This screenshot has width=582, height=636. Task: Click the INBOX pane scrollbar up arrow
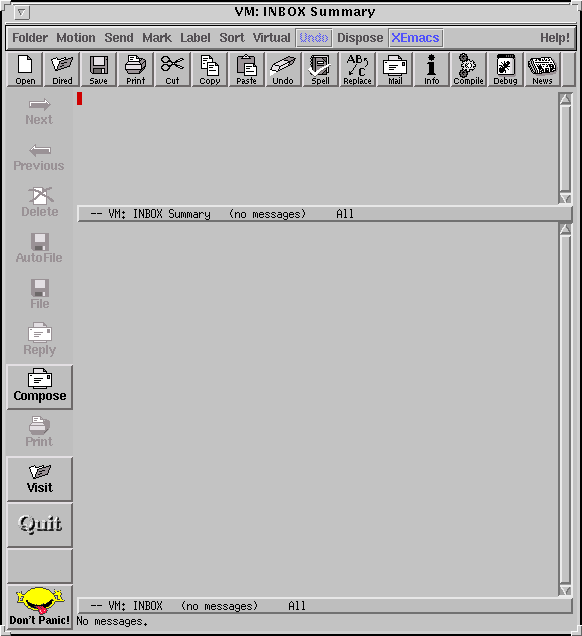[565, 229]
